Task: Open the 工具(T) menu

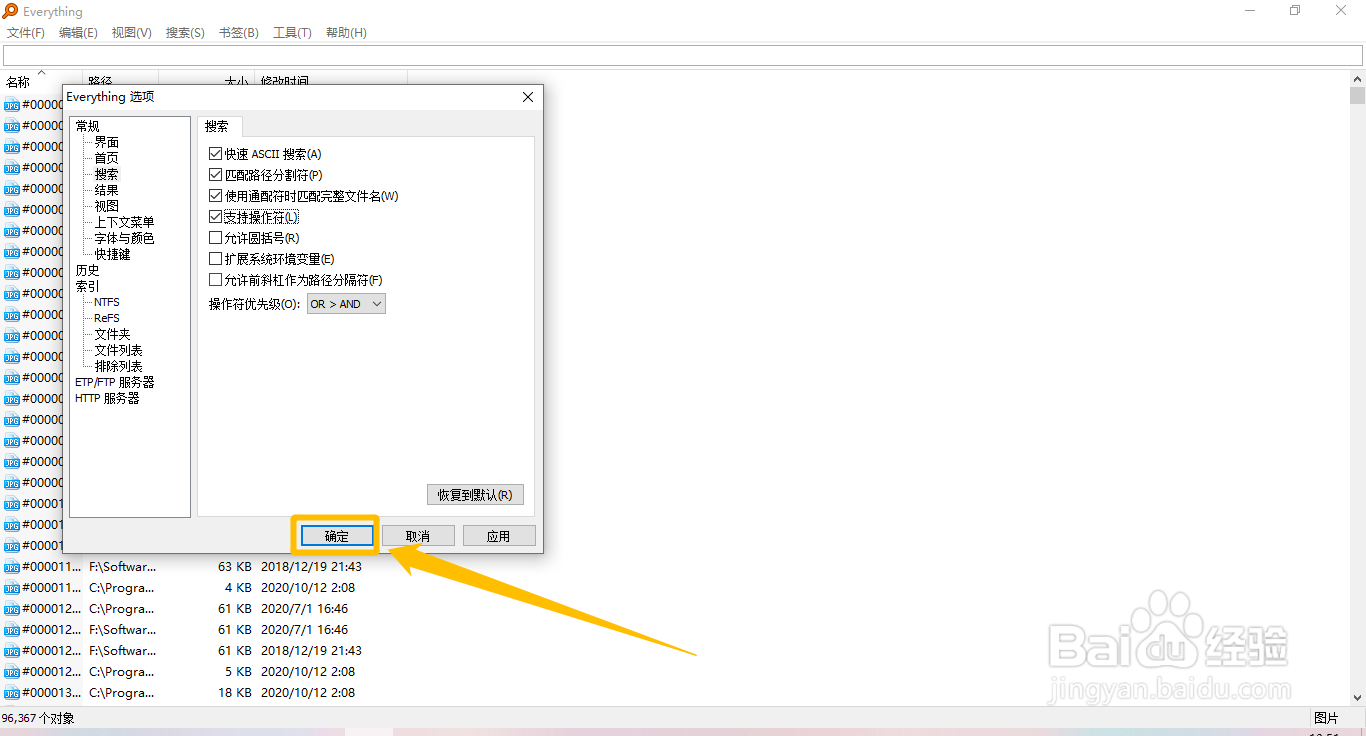Action: [292, 33]
